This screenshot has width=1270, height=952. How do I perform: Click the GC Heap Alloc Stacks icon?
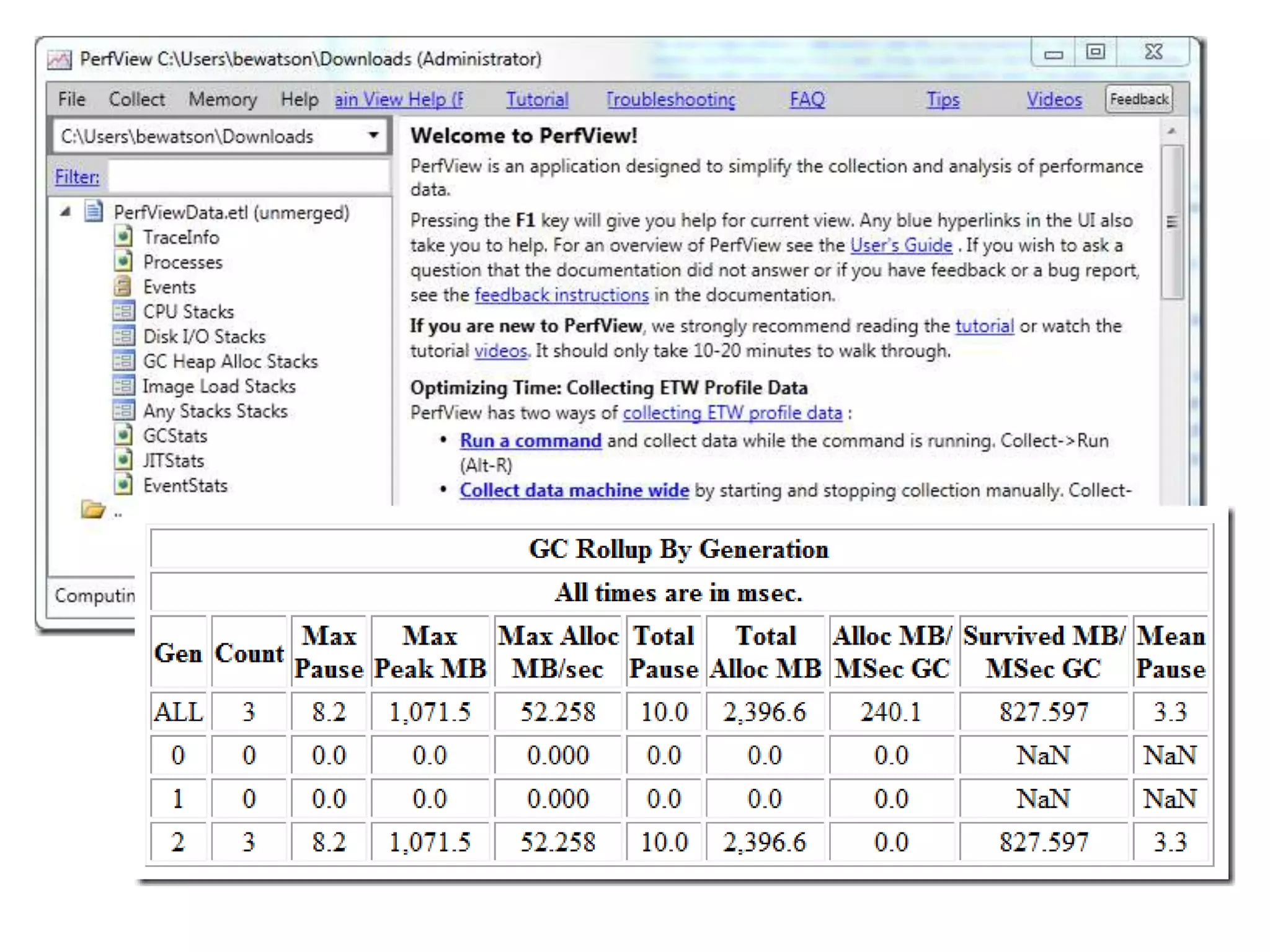coord(123,361)
